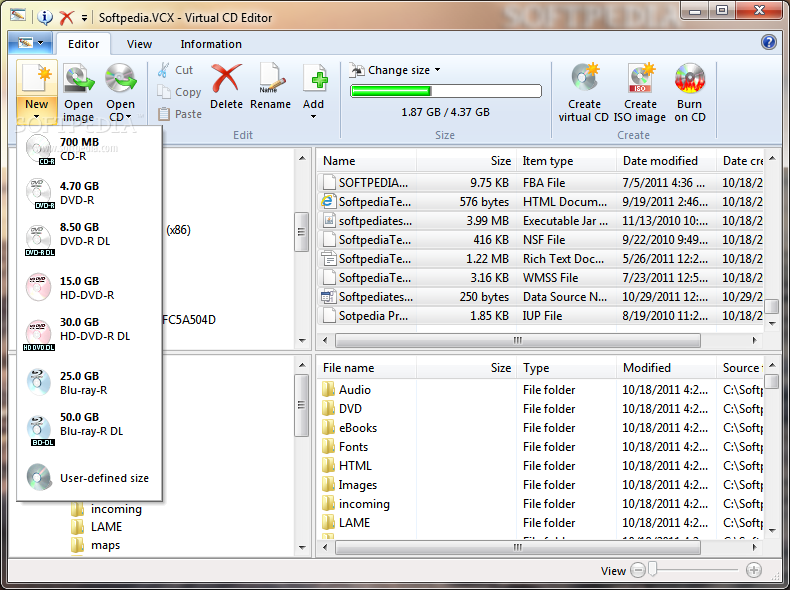This screenshot has height=590, width=790.
Task: Click Create ISO image icon
Action: point(640,79)
